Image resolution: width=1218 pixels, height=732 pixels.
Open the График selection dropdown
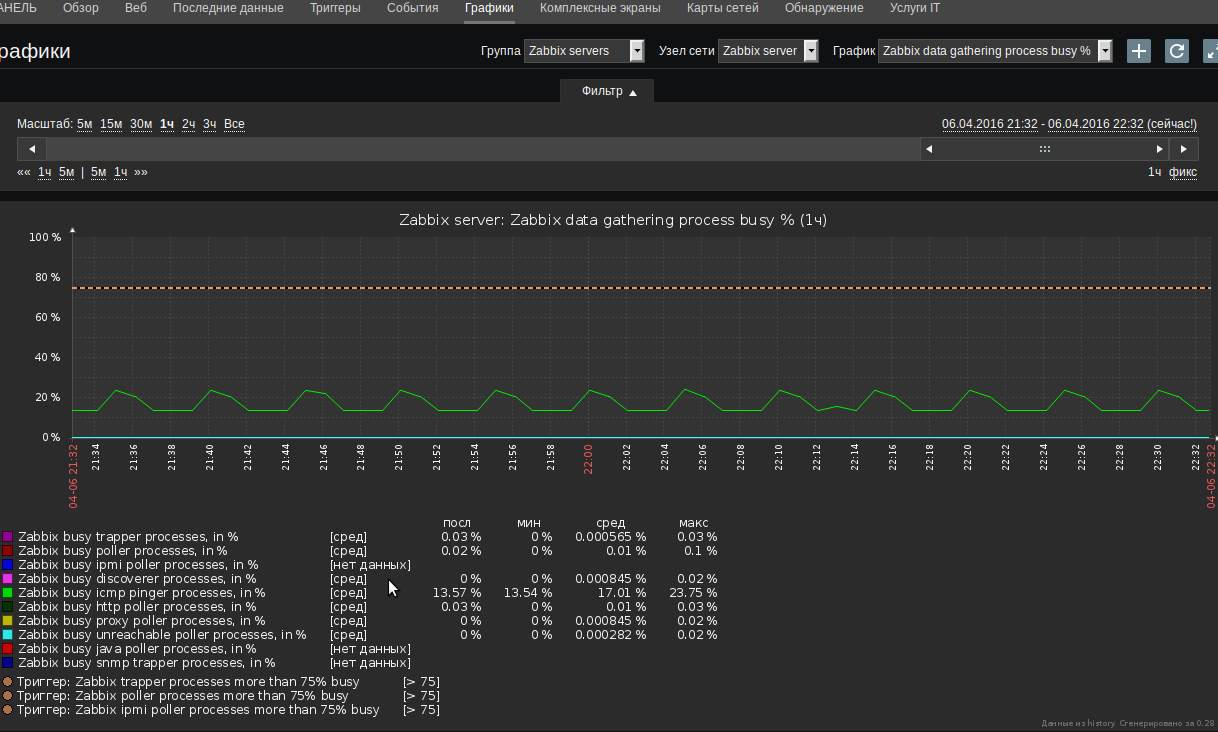[x=995, y=51]
